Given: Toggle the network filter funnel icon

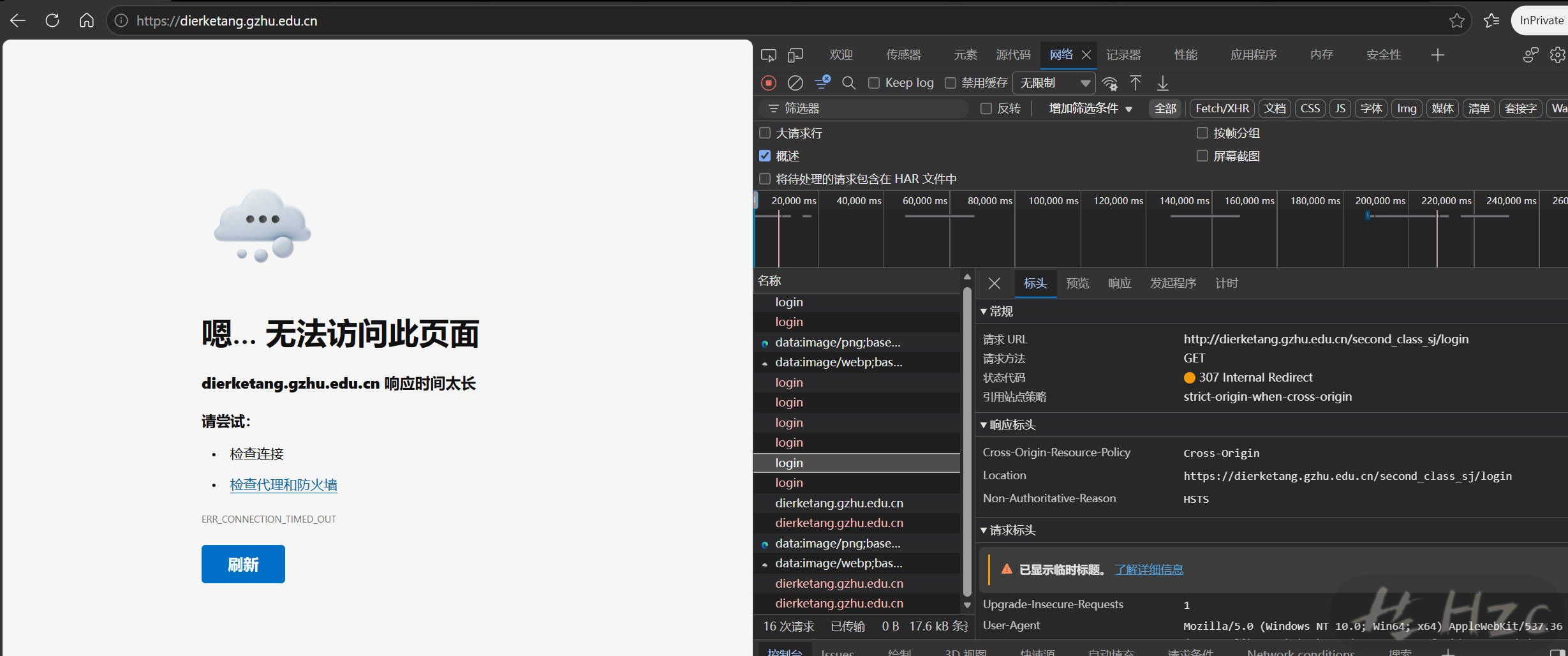Looking at the screenshot, I should pos(822,82).
